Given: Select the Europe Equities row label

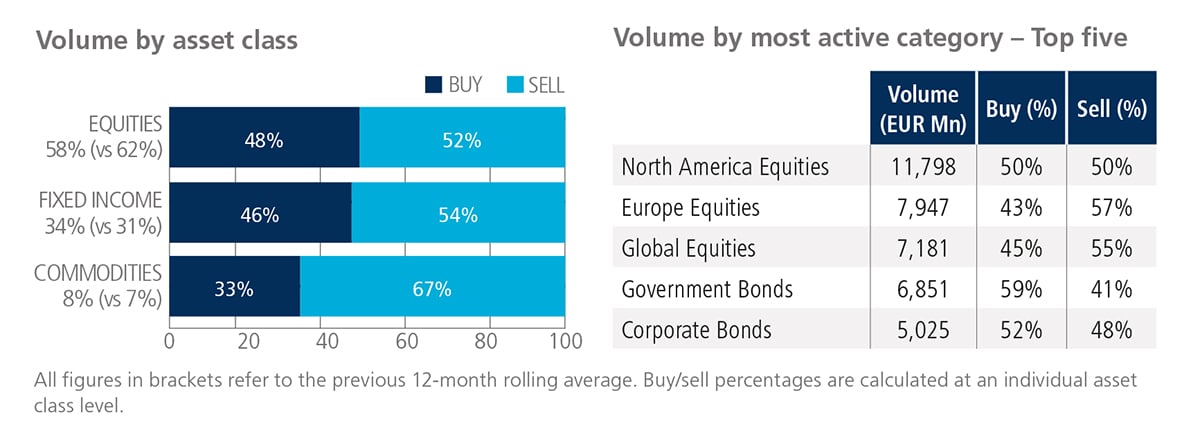Looking at the screenshot, I should [x=691, y=208].
